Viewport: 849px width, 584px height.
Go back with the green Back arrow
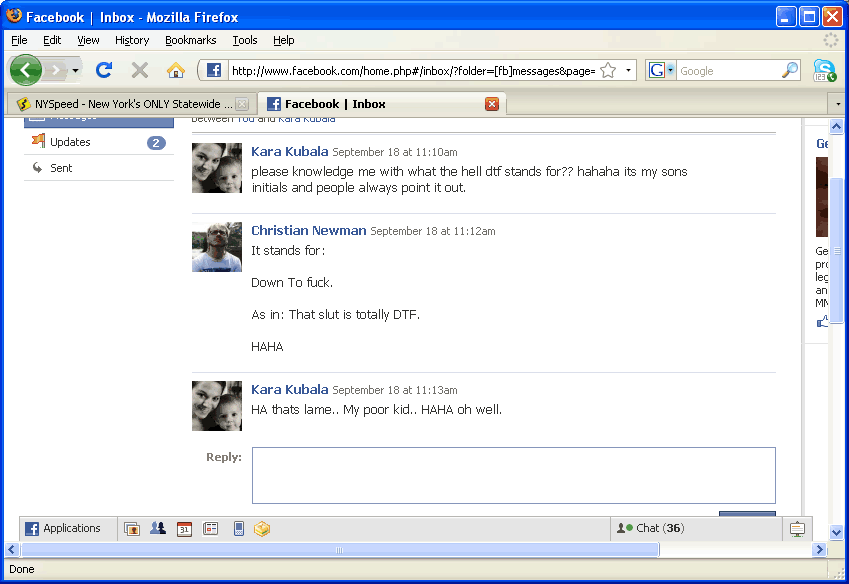25,70
